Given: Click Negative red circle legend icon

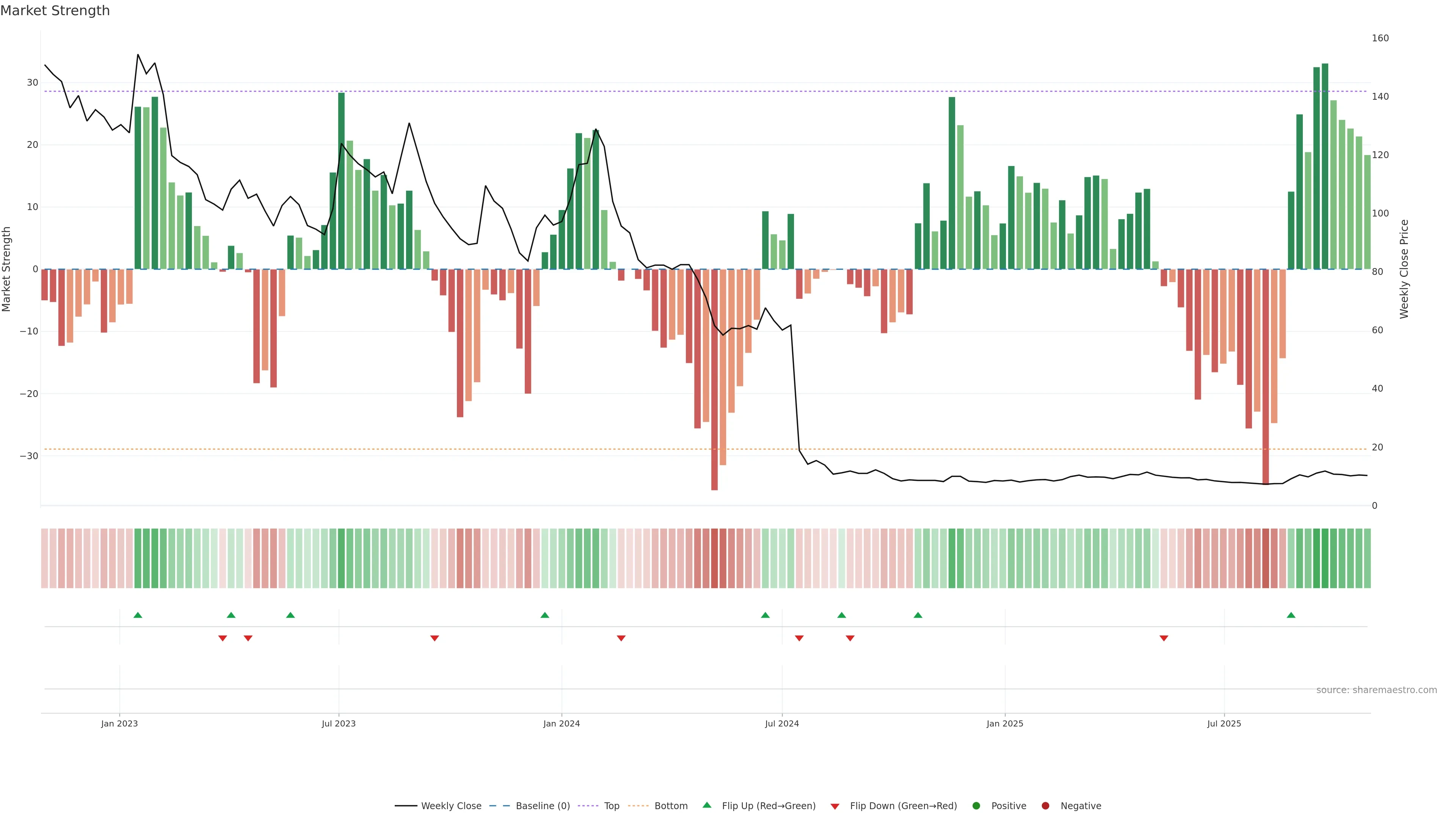Looking at the screenshot, I should tap(1045, 805).
